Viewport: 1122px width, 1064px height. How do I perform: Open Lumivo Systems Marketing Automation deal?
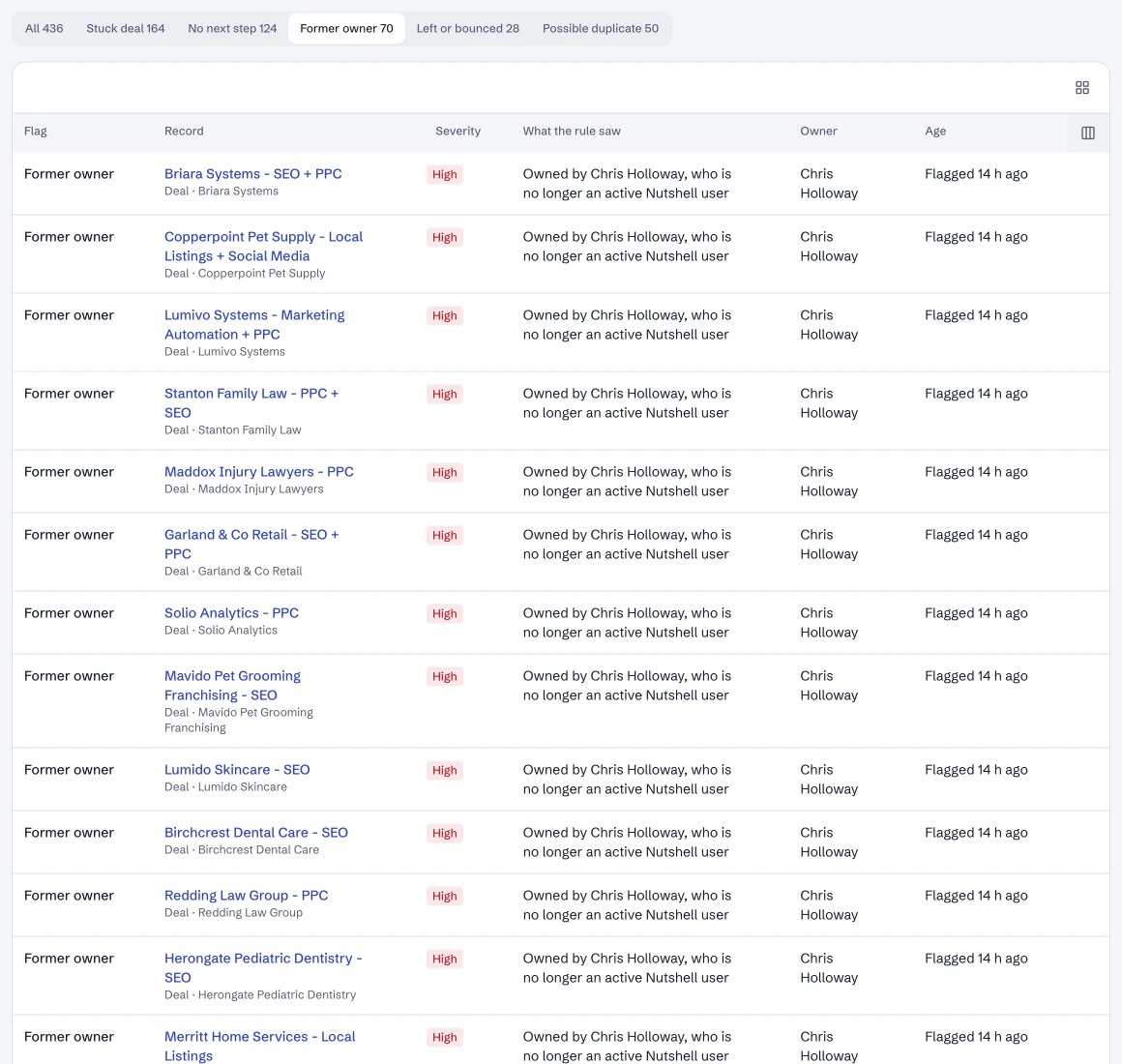point(254,325)
